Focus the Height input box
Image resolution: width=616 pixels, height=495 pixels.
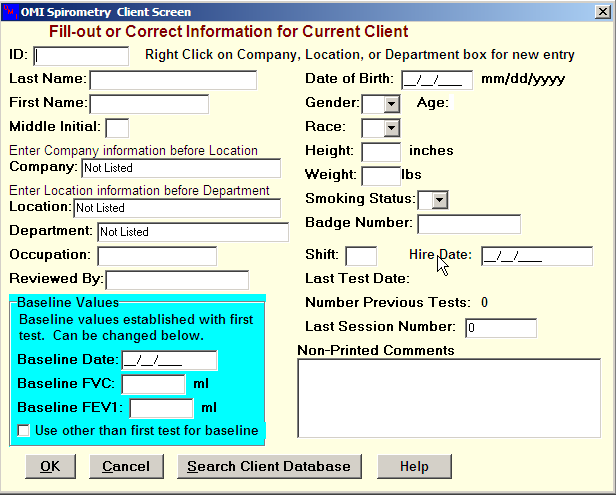[x=380, y=152]
